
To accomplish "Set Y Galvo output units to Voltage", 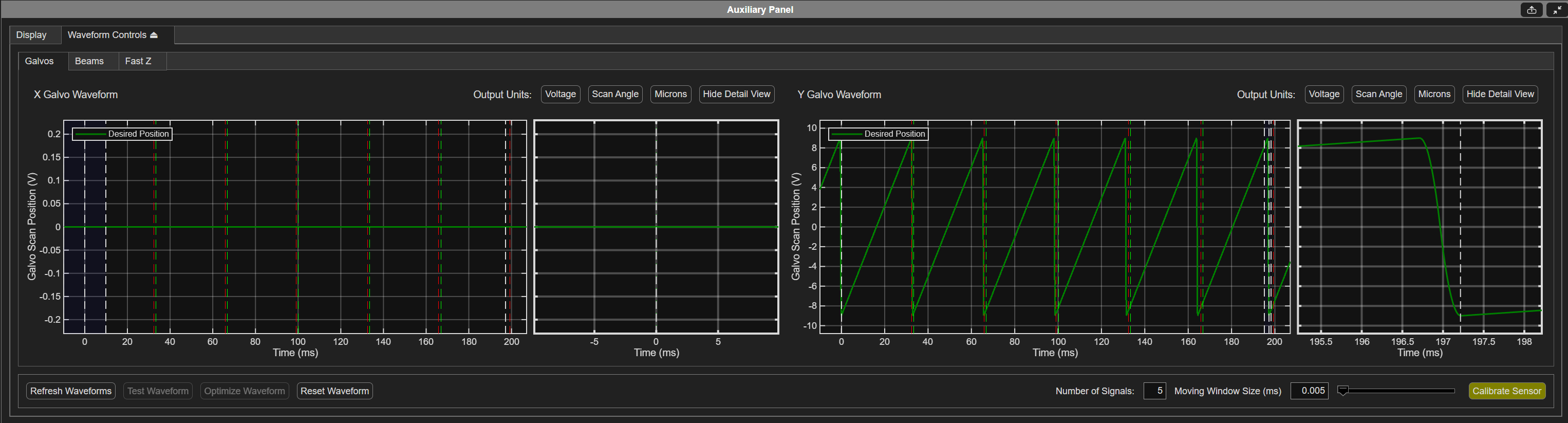I will click(x=1324, y=95).
